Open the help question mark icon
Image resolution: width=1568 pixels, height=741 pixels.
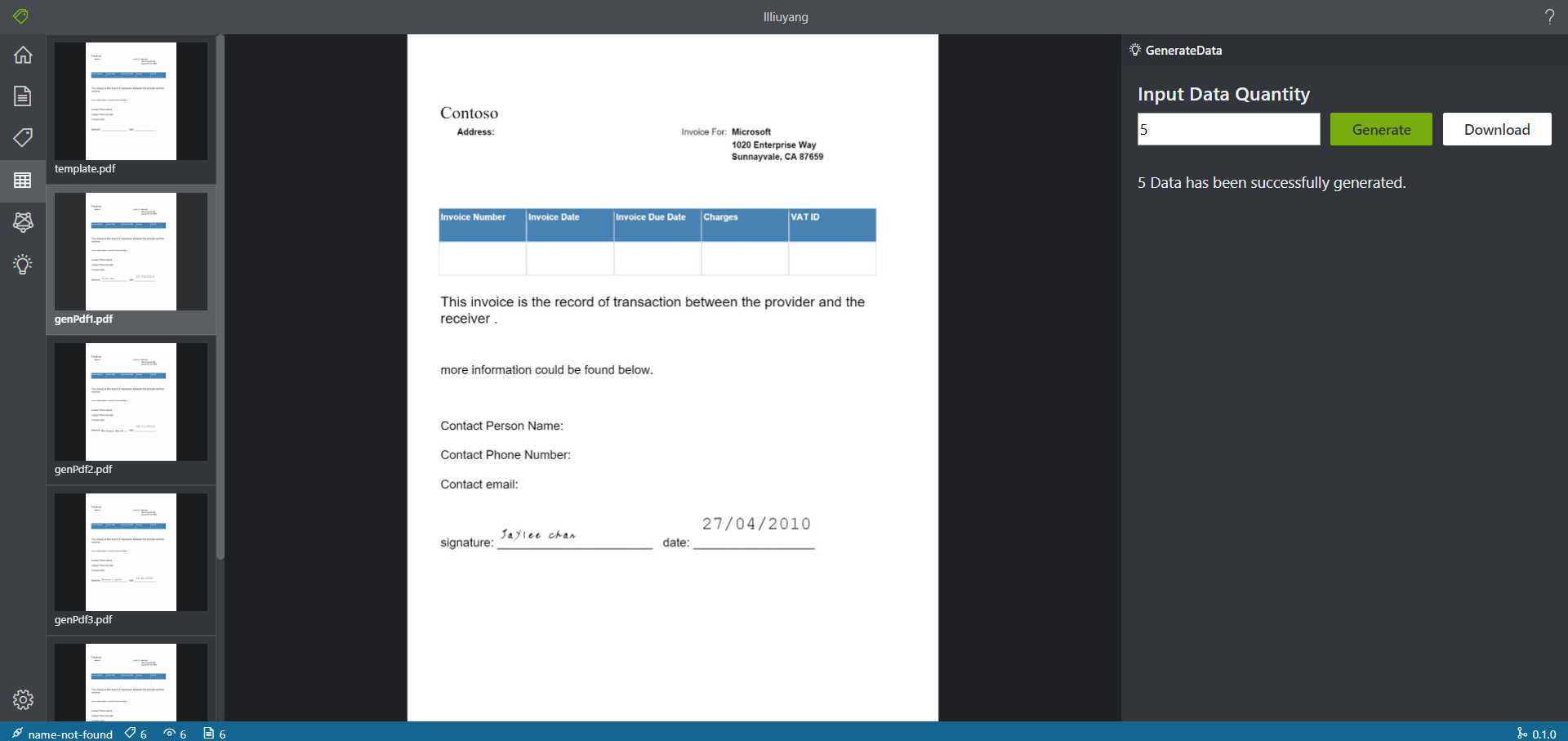pos(1549,16)
